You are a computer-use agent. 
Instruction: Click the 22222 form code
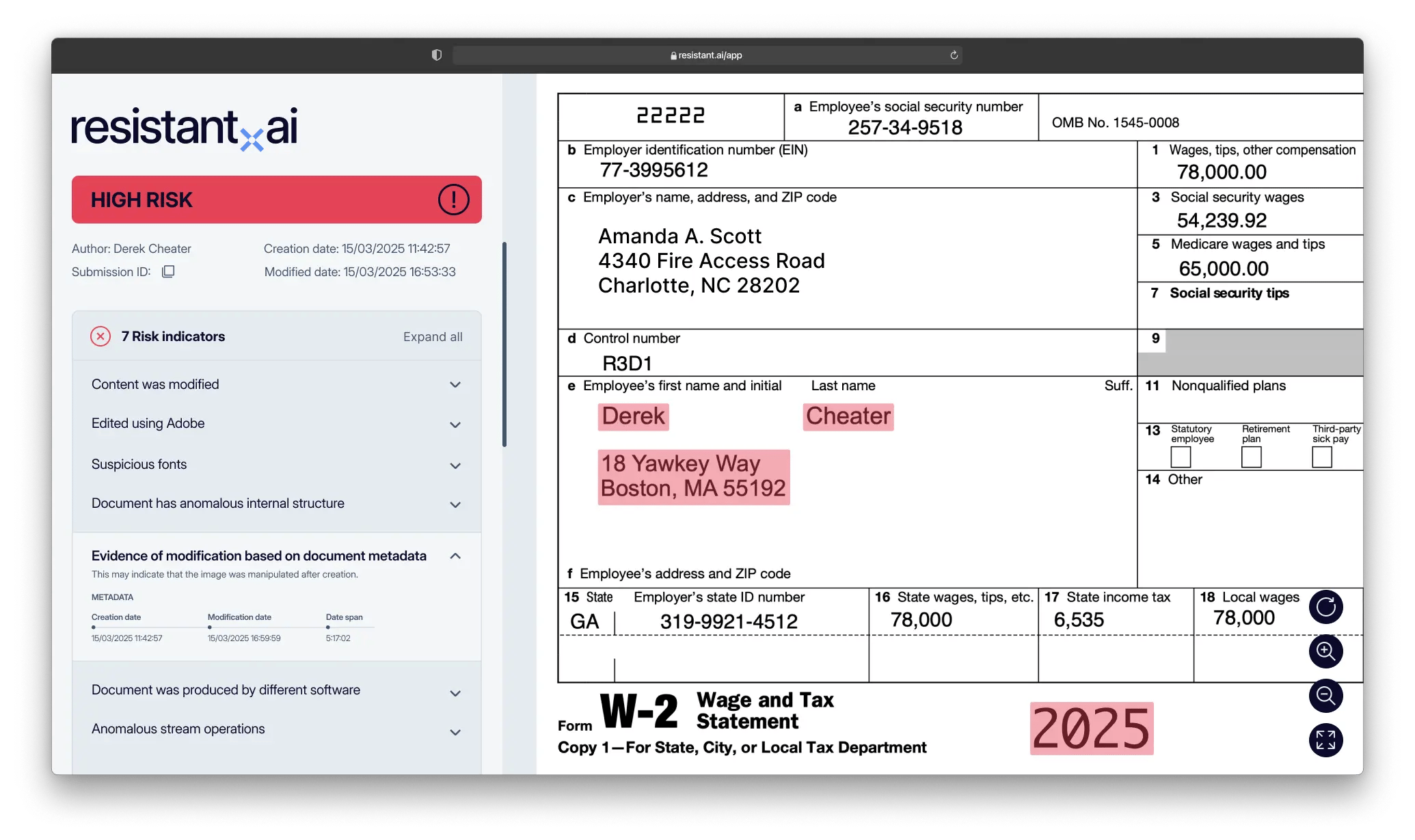pos(670,115)
